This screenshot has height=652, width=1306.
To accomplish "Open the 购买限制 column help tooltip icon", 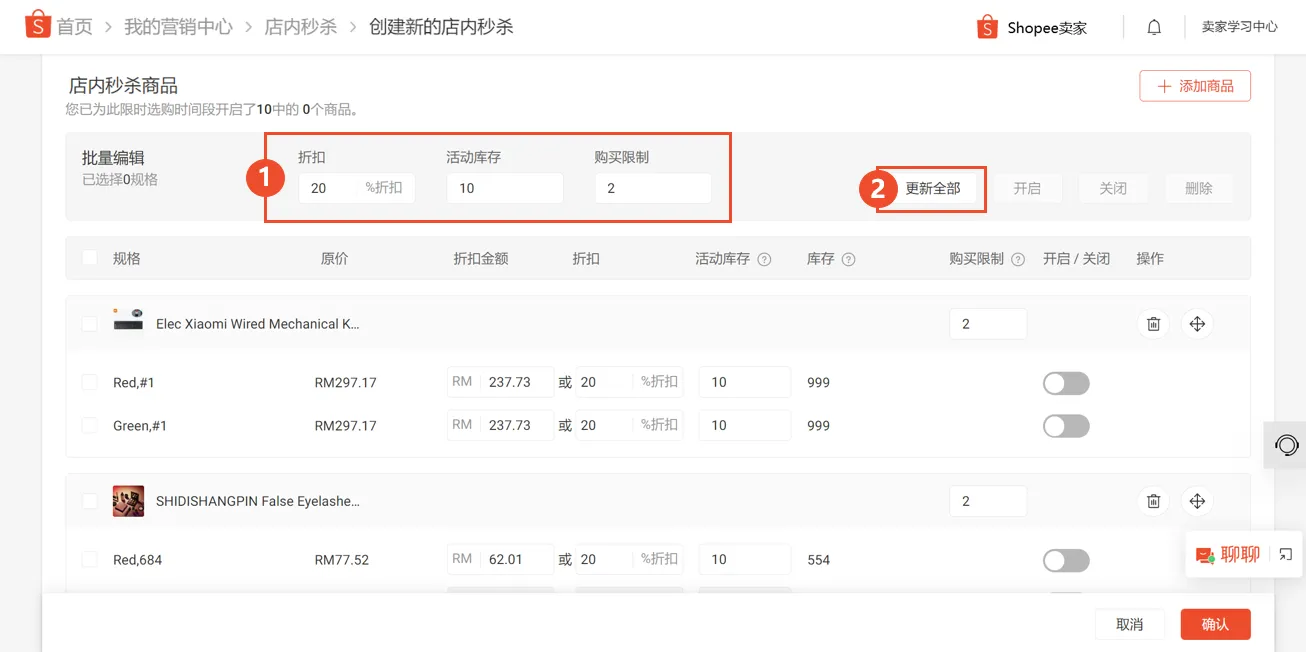I will coord(1018,258).
